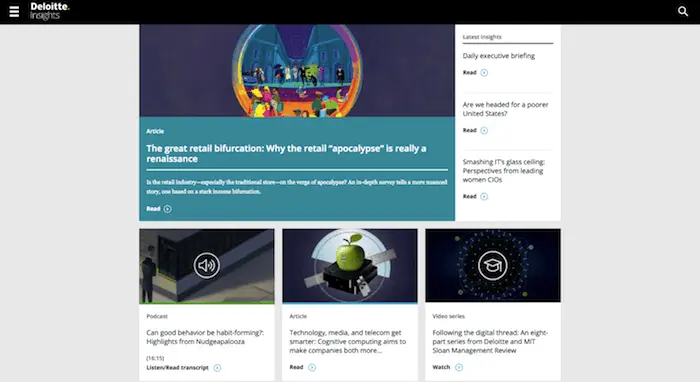The width and height of the screenshot is (700, 382).
Task: Click arrow icon under poorer United States article
Action: pyautogui.click(x=484, y=130)
